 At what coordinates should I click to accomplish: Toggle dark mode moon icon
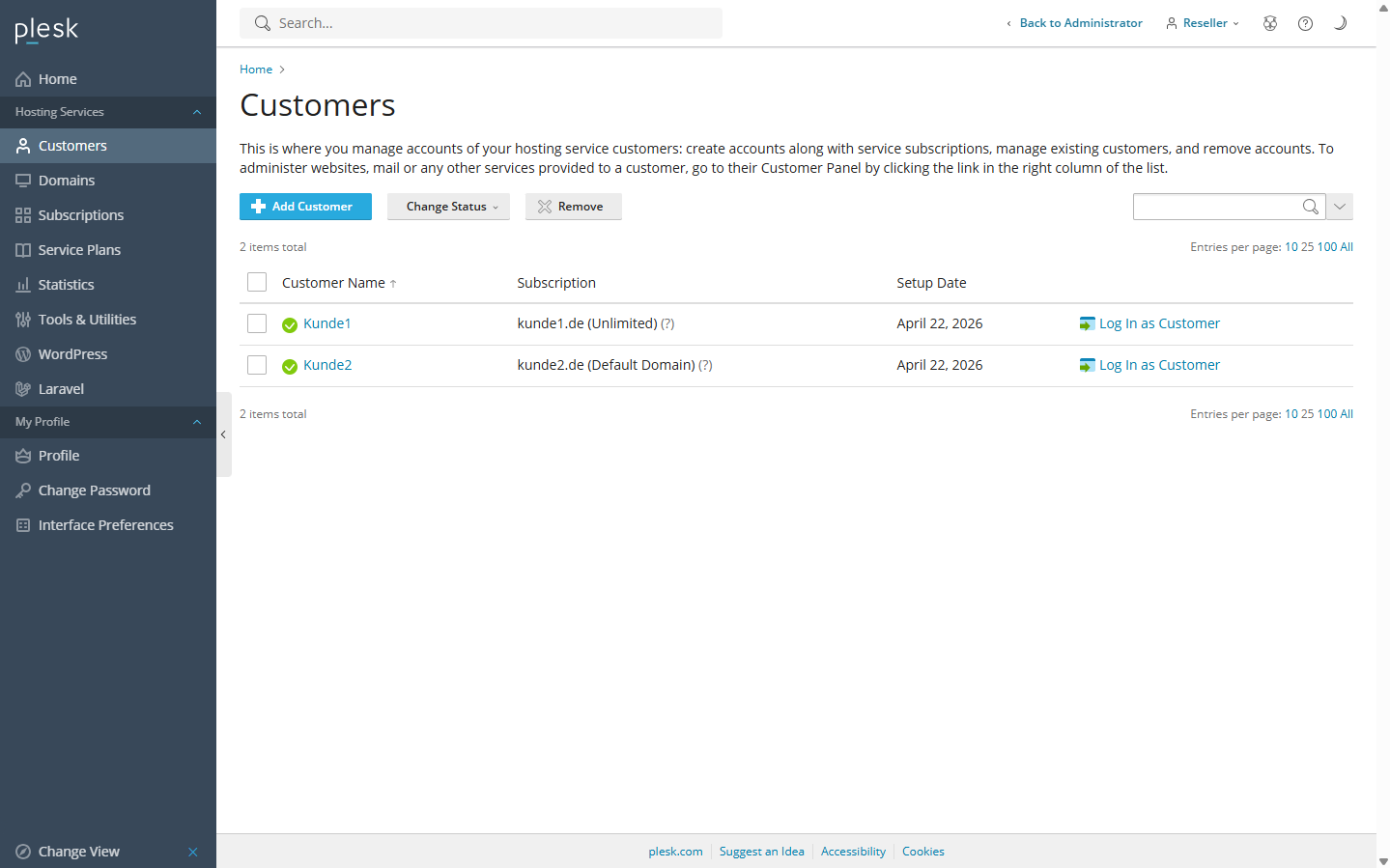1340,23
